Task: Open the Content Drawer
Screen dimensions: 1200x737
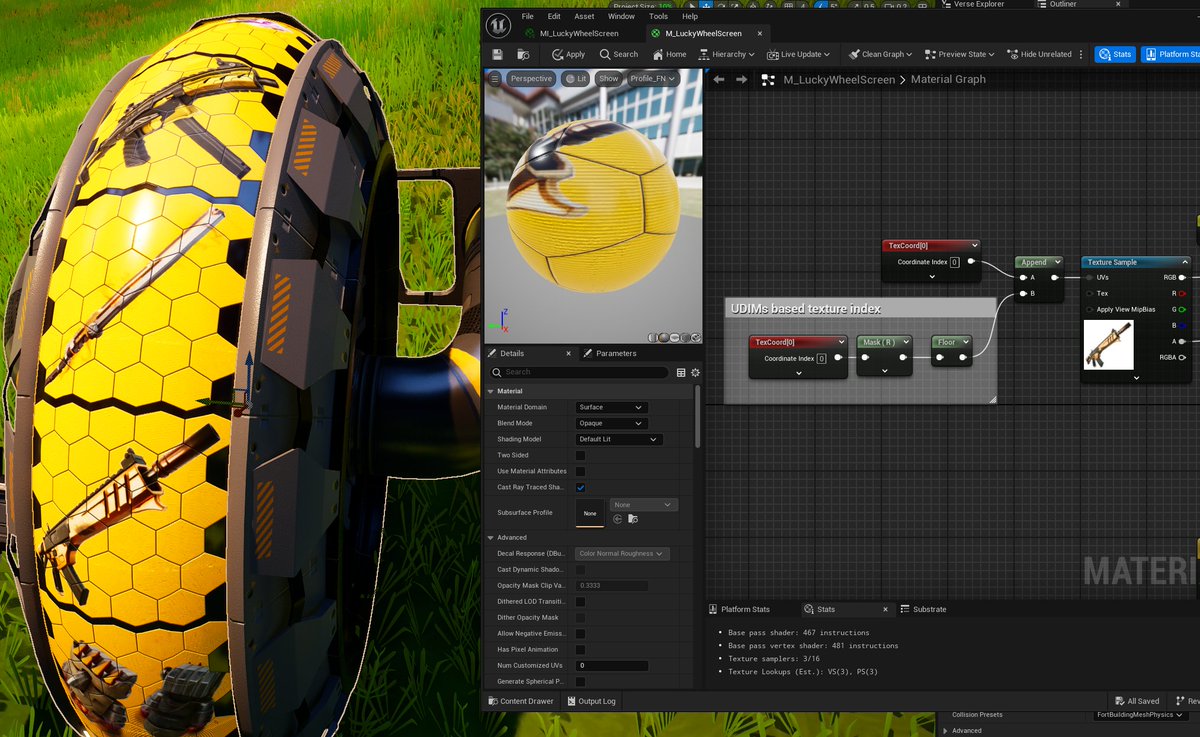Action: (x=520, y=701)
